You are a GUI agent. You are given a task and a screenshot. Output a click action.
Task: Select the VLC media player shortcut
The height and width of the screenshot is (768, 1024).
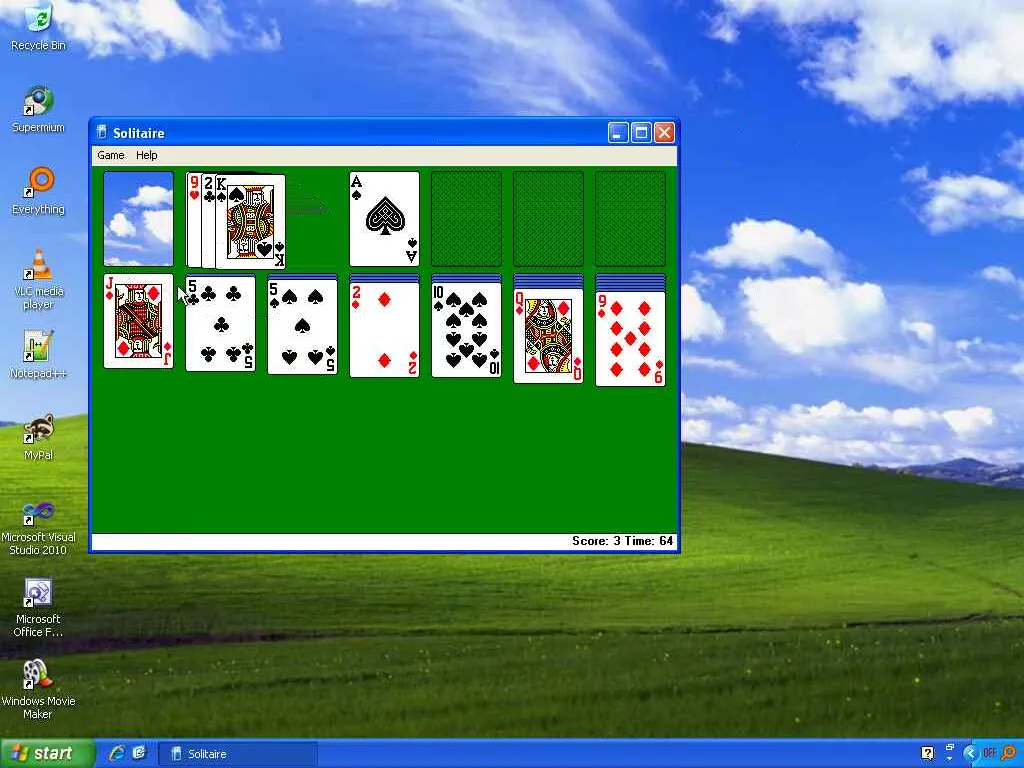tap(39, 279)
